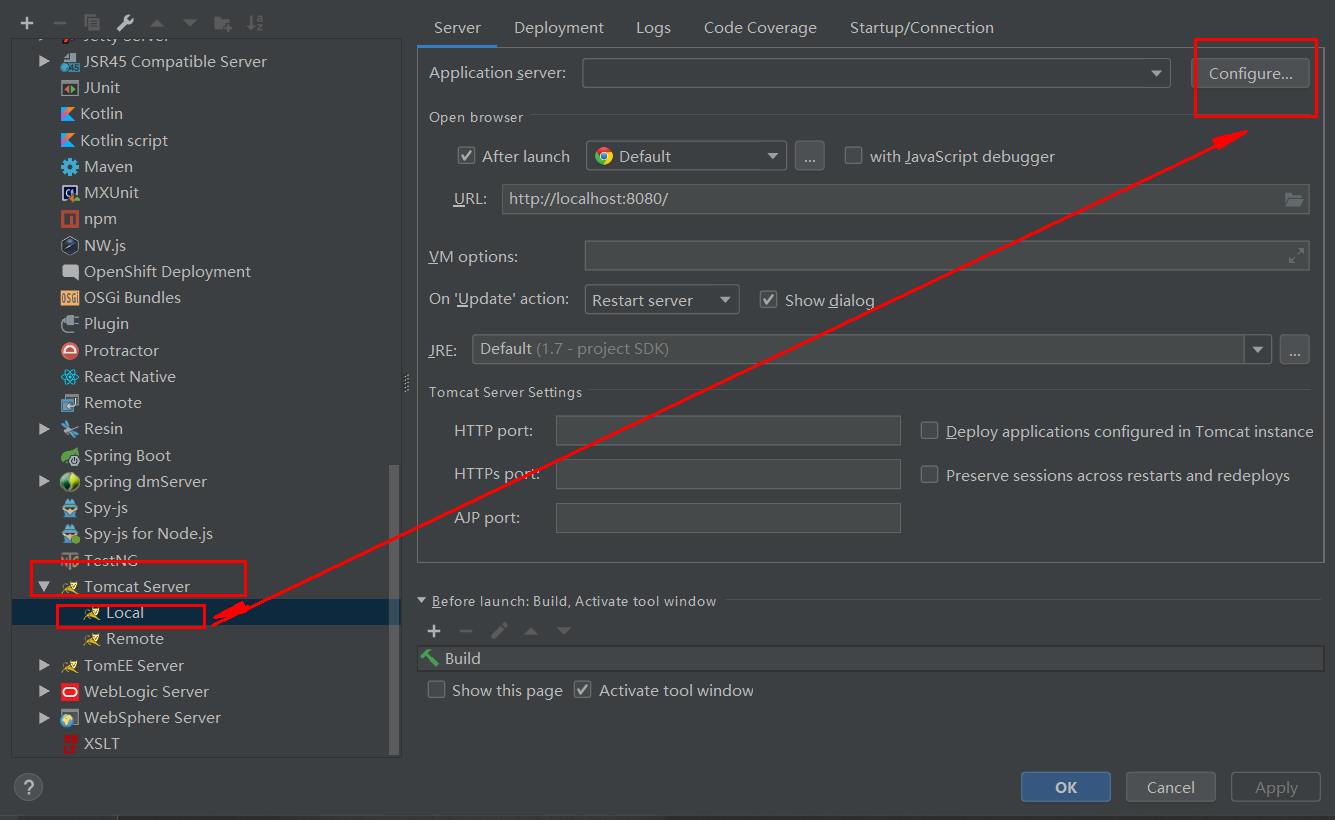Screen dimensions: 1335x820
Task: Select the Remote entry below React Native
Action: click(x=101, y=403)
